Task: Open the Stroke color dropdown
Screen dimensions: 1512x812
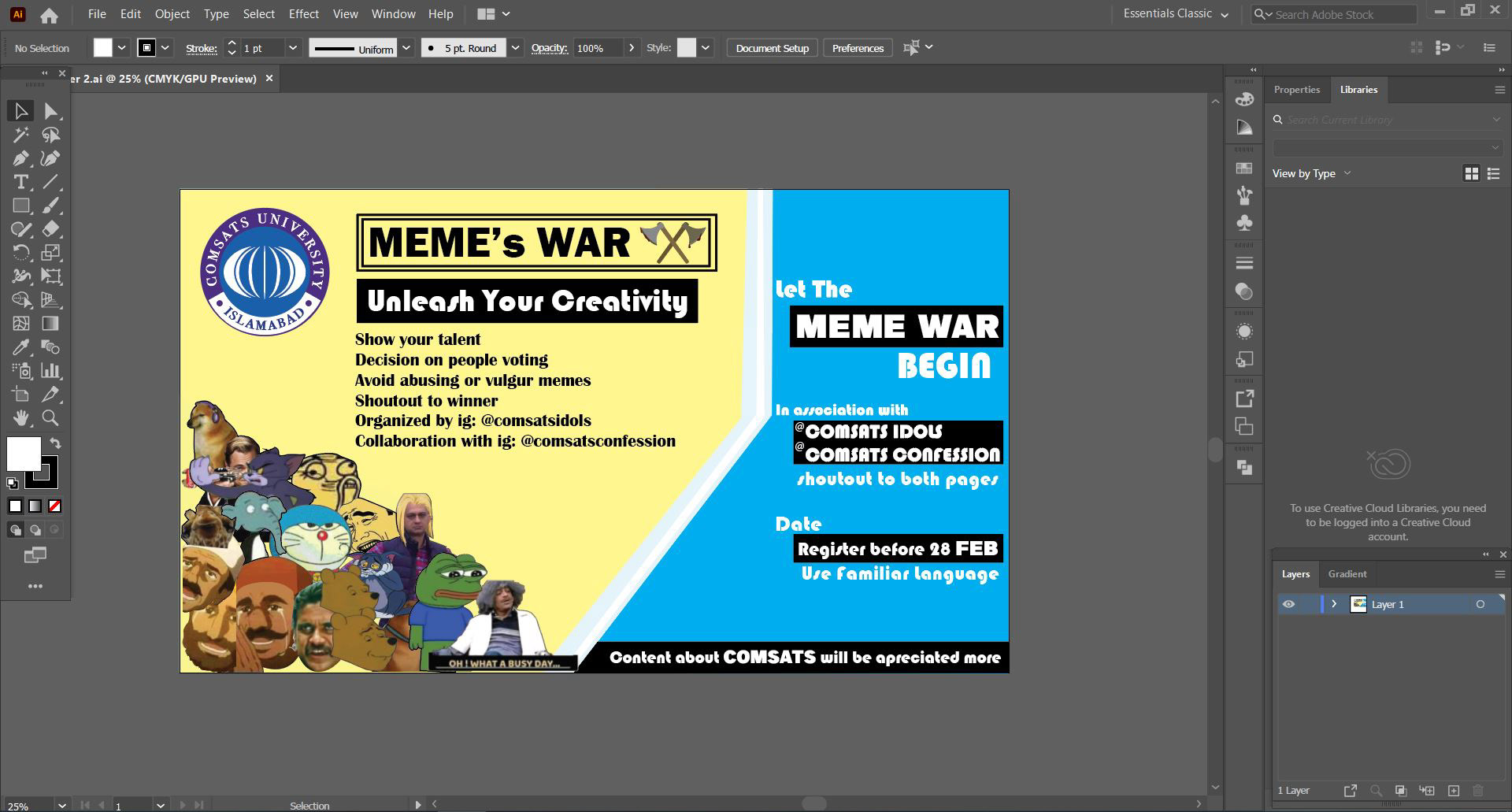Action: 165,48
